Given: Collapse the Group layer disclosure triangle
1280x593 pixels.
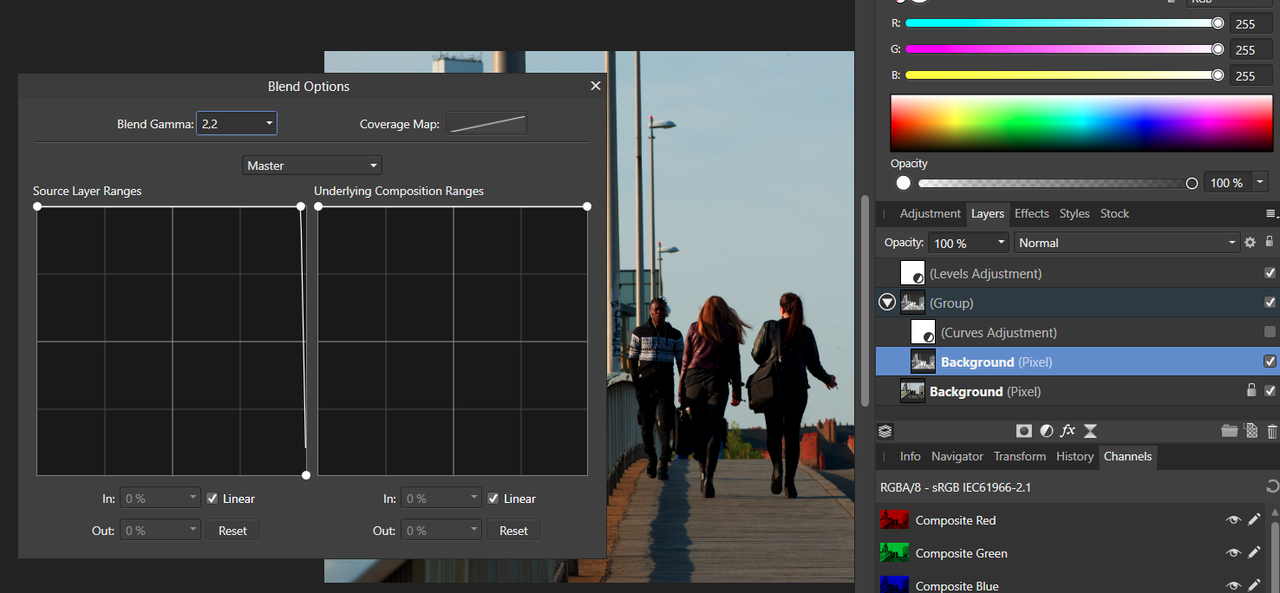Looking at the screenshot, I should tap(887, 302).
